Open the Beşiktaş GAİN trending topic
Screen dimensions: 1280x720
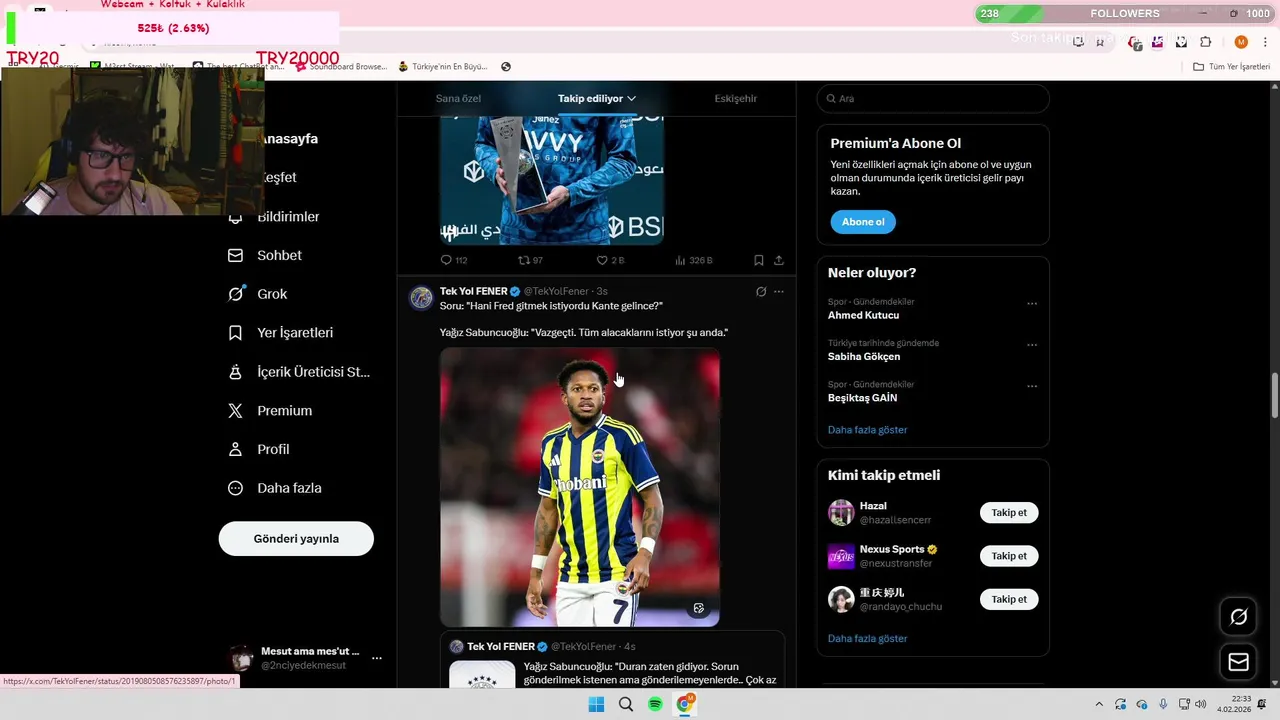pyautogui.click(x=862, y=398)
